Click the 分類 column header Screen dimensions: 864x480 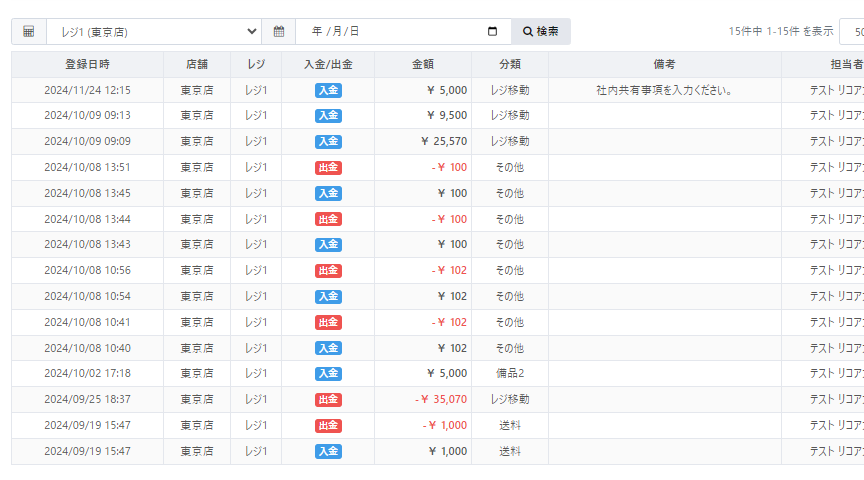point(510,64)
